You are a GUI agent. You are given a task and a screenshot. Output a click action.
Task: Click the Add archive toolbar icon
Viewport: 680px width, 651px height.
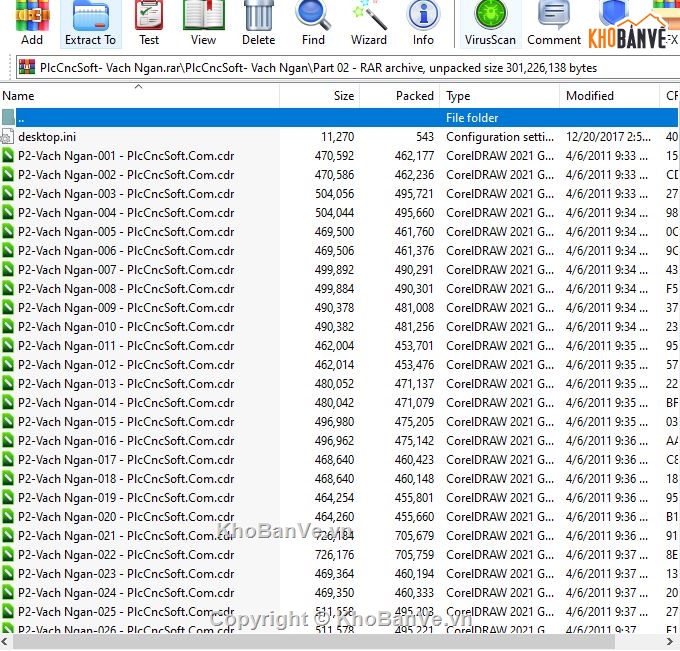(32, 16)
